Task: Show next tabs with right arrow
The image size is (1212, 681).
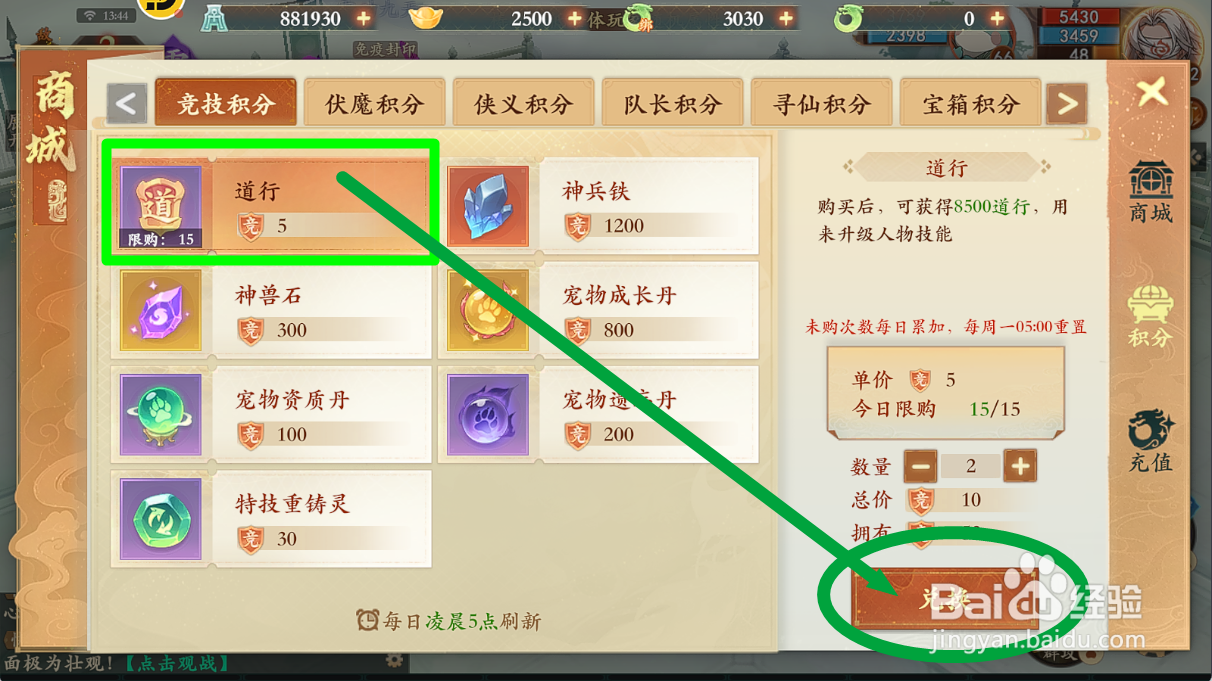Action: [1067, 103]
